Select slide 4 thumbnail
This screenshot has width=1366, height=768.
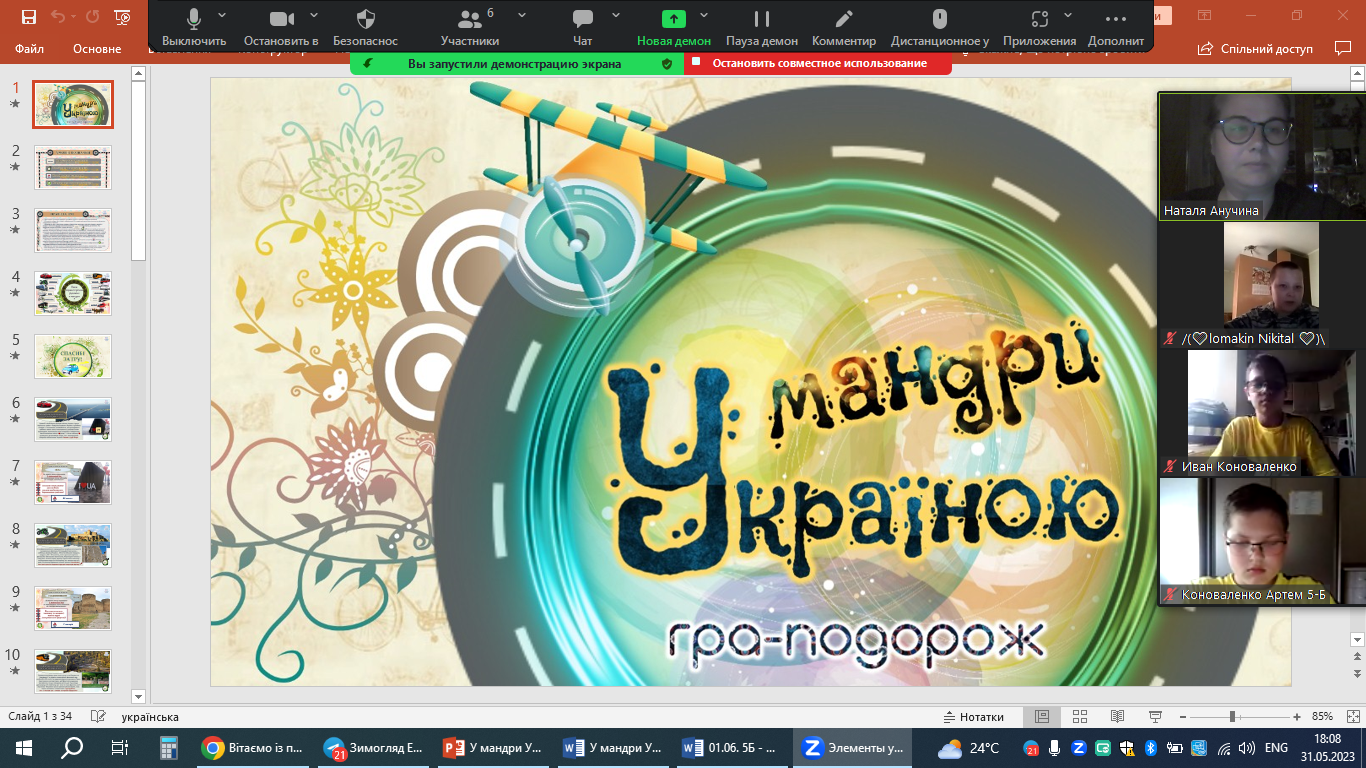click(73, 293)
